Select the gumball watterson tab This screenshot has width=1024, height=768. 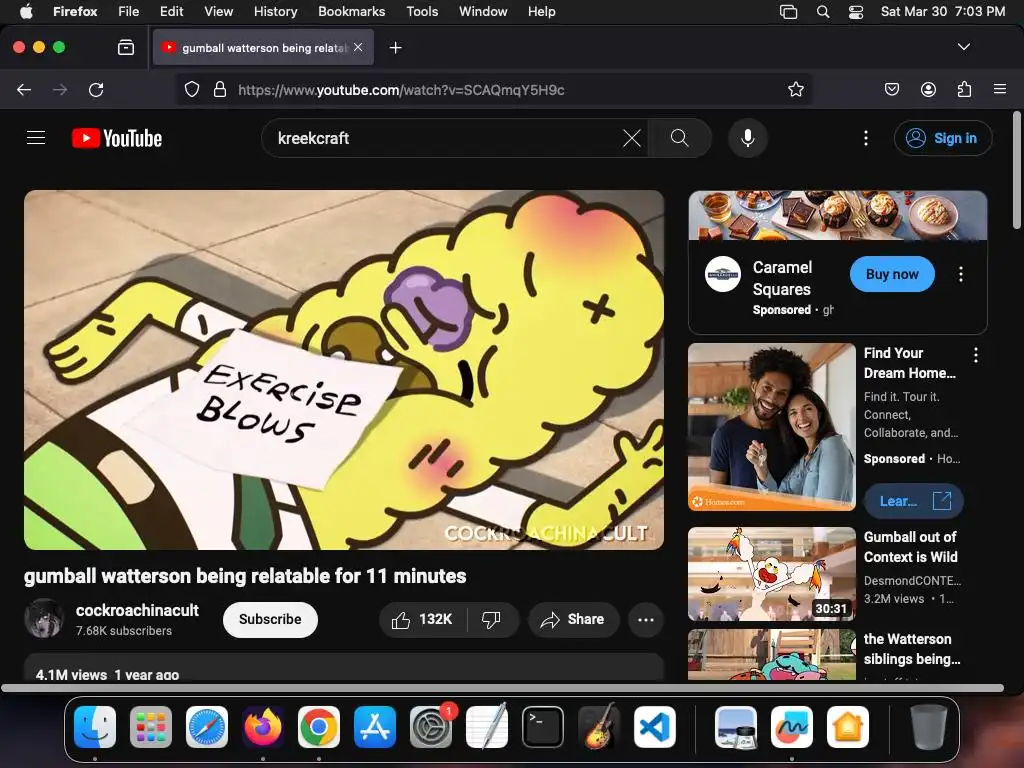[263, 48]
